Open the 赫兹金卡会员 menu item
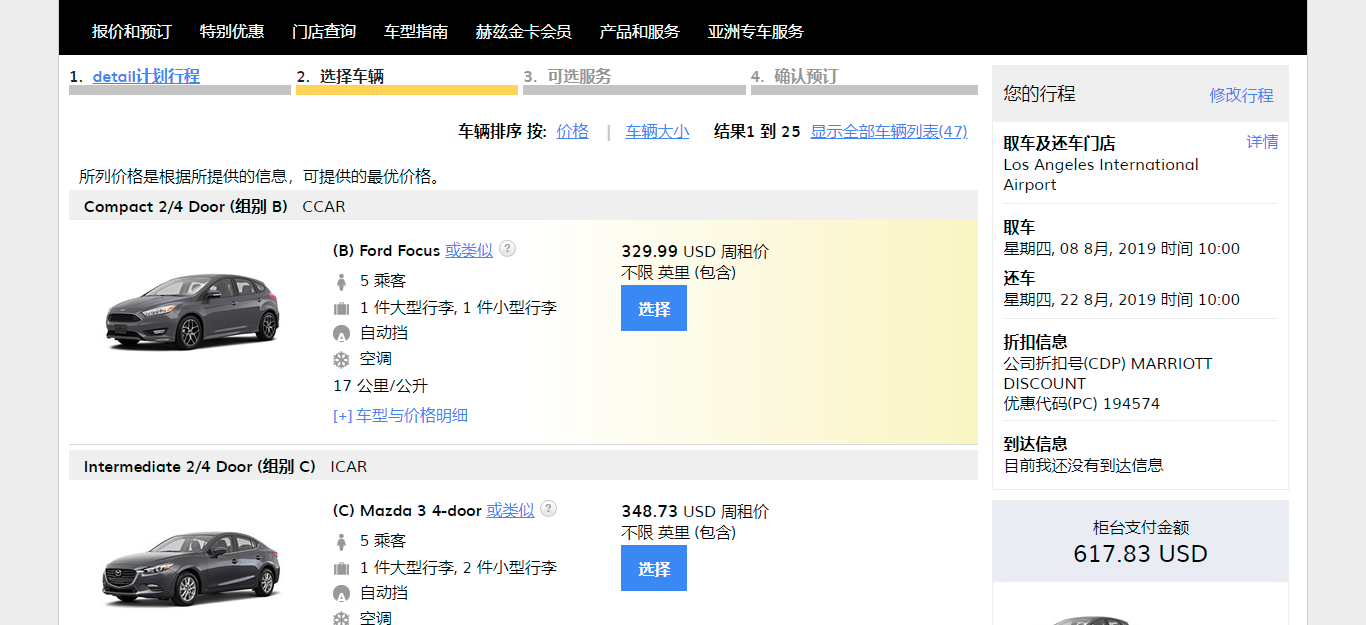The width and height of the screenshot is (1366, 625). 523,31
